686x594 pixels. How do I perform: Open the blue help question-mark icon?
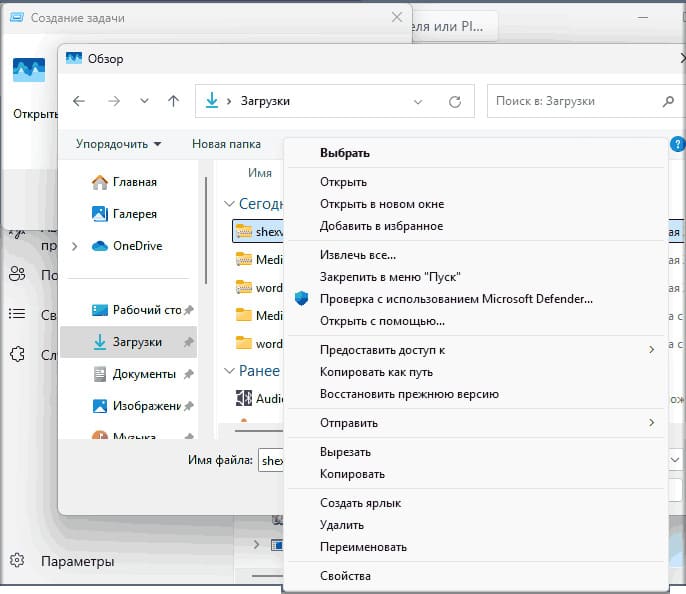click(677, 143)
